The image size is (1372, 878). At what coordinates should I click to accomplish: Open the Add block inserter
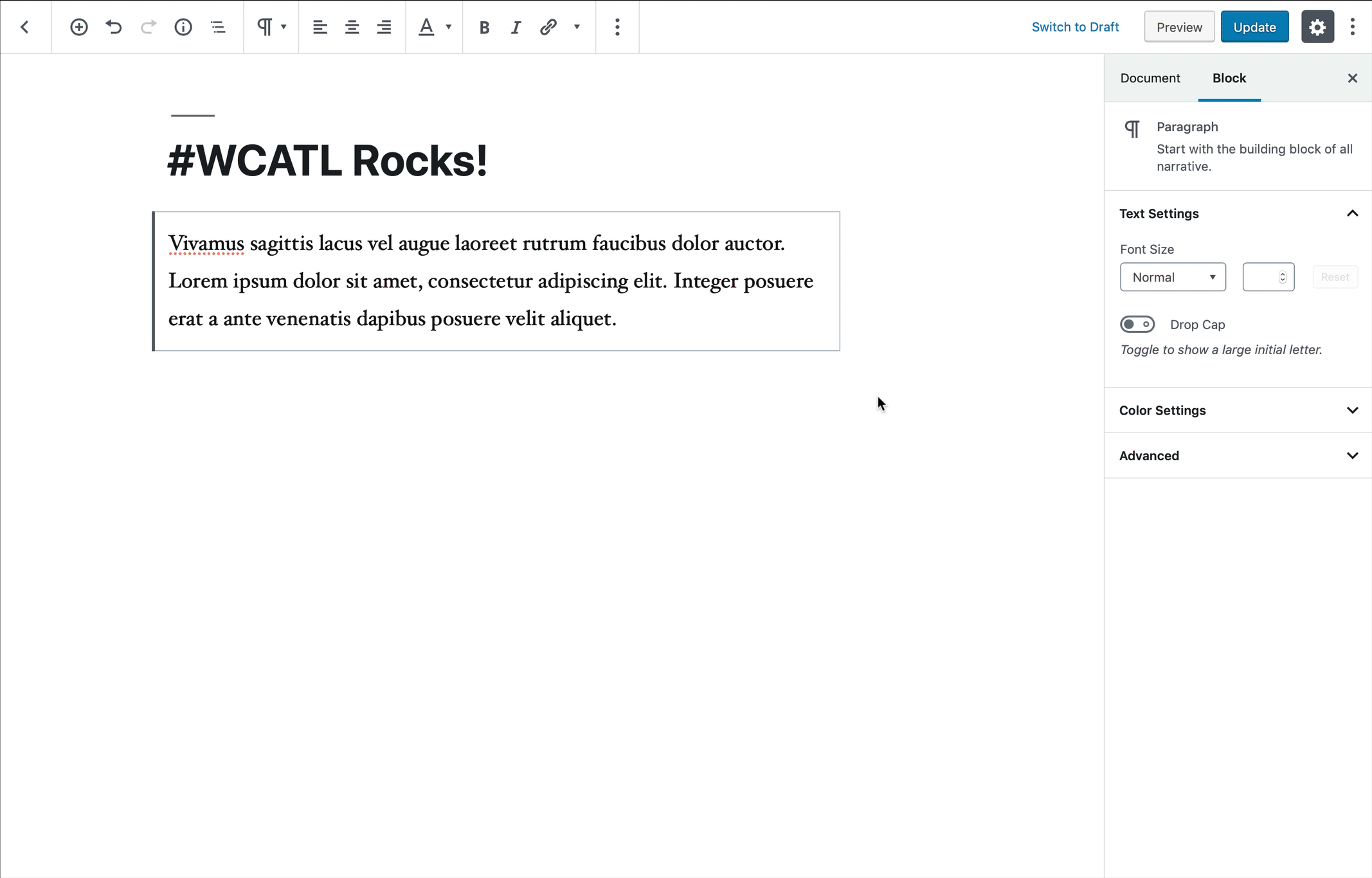(79, 27)
